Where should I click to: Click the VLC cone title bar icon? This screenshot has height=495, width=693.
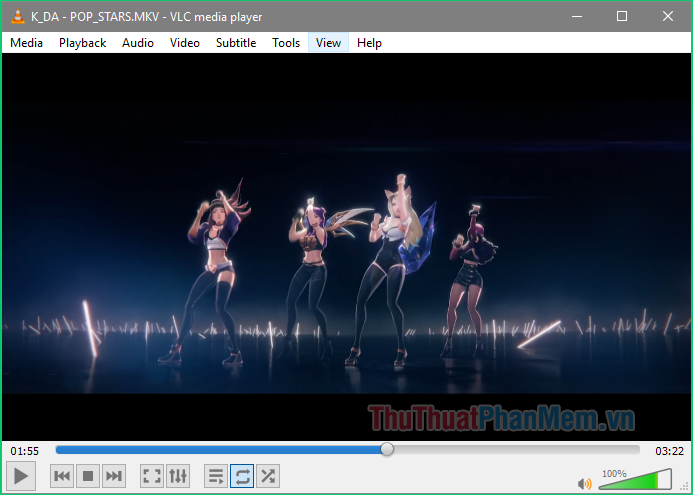18,16
